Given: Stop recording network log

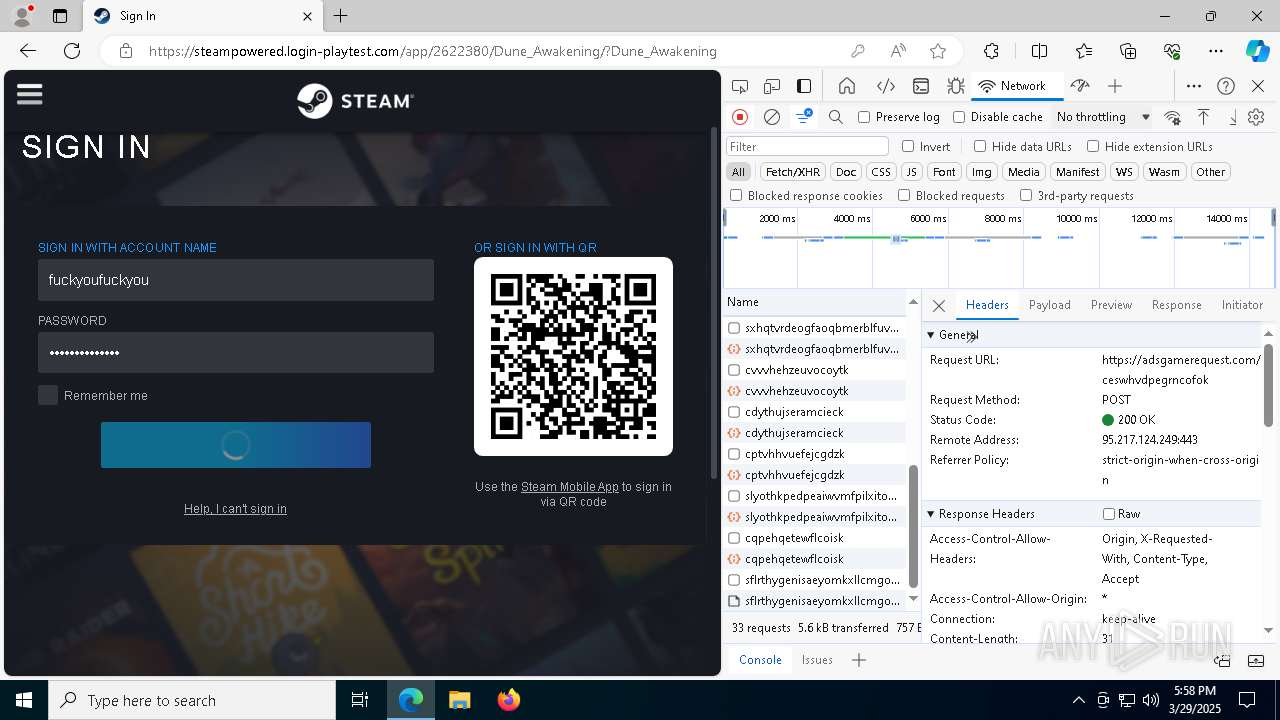Looking at the screenshot, I should [740, 117].
